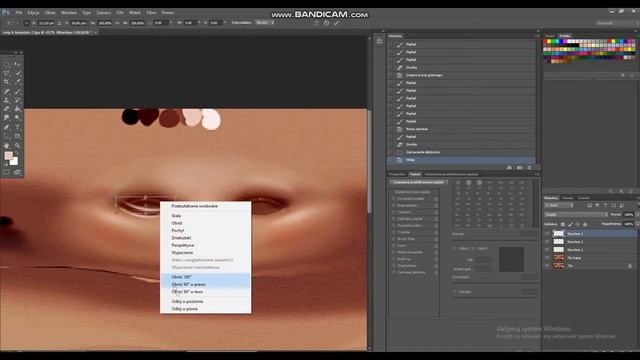Screen dimensions: 640x360
Task: Select the Crop tool
Action: tap(7, 82)
